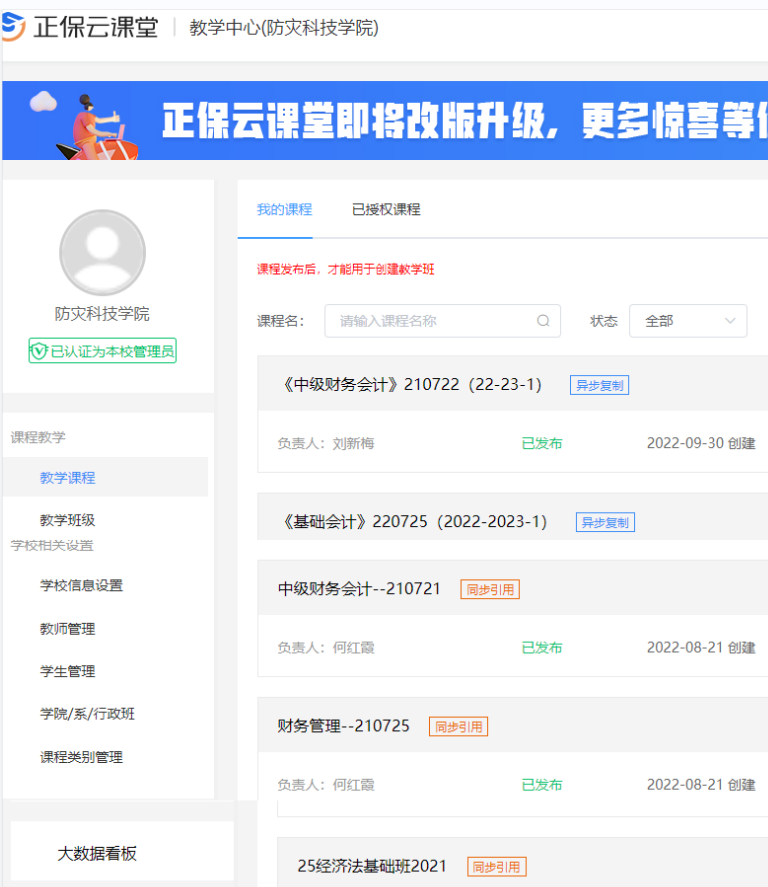
Task: Open 教学班级 in the sidebar
Action: (x=68, y=520)
